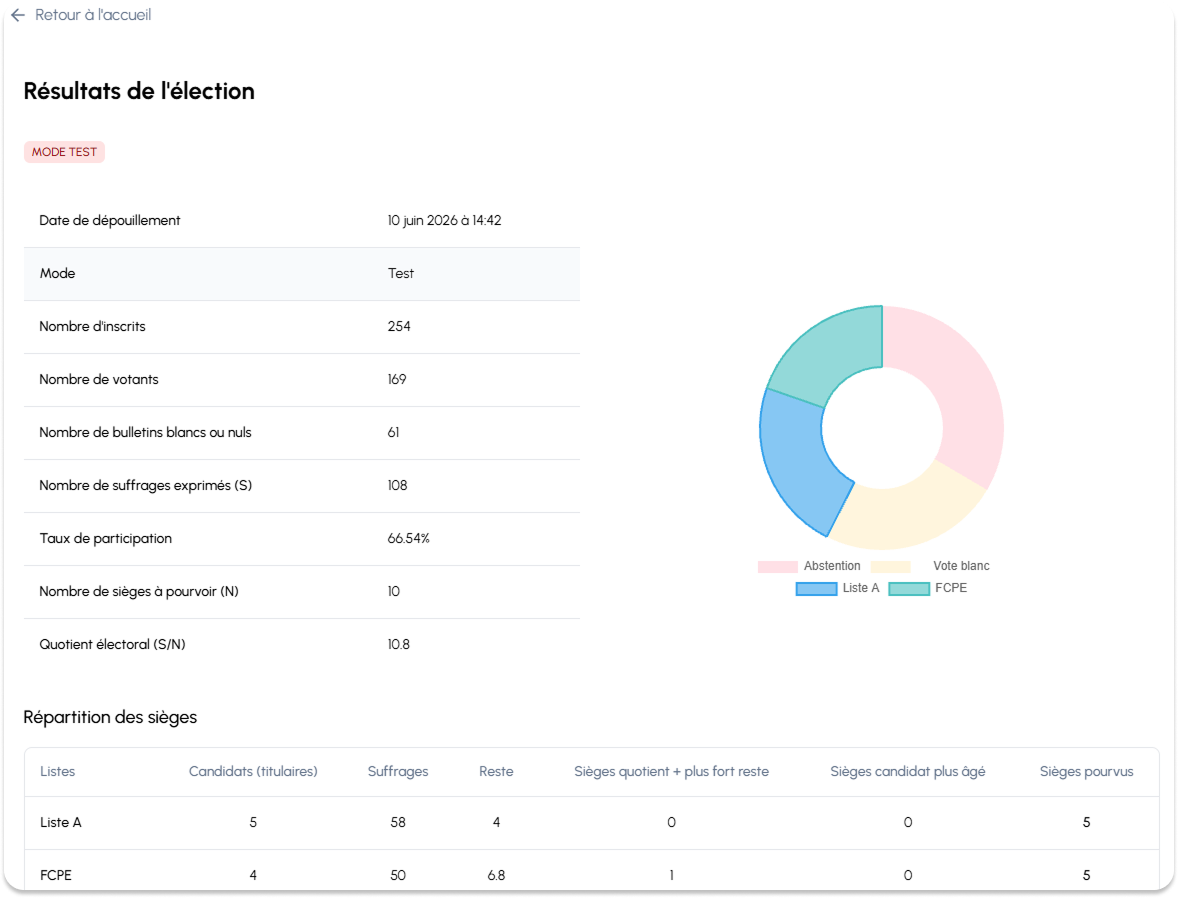Click the Quotient électoral (S/N) row

click(x=302, y=645)
